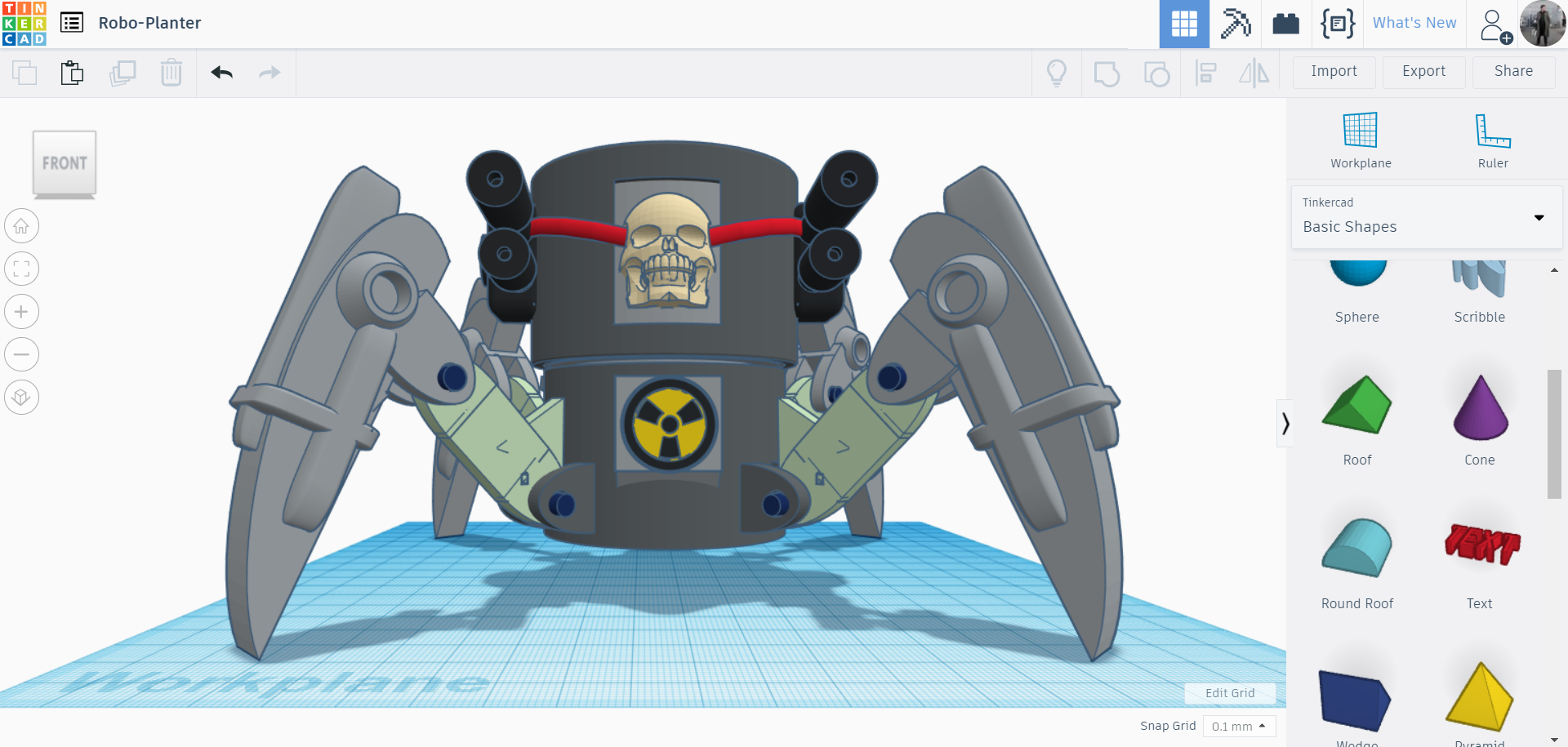Screen dimensions: 1568x747
Task: Click the Ungroup shapes icon
Action: tap(1156, 73)
